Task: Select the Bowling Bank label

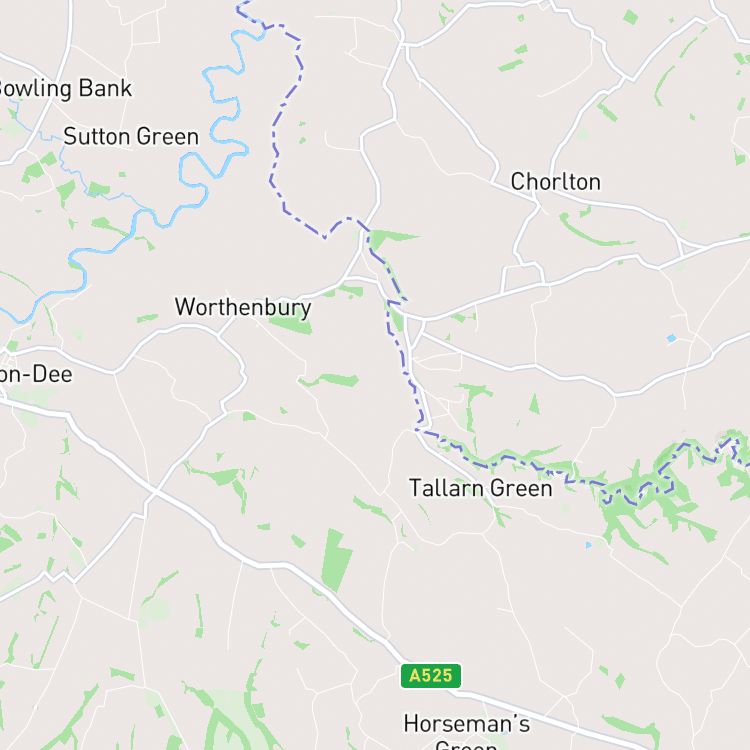Action: pyautogui.click(x=64, y=88)
